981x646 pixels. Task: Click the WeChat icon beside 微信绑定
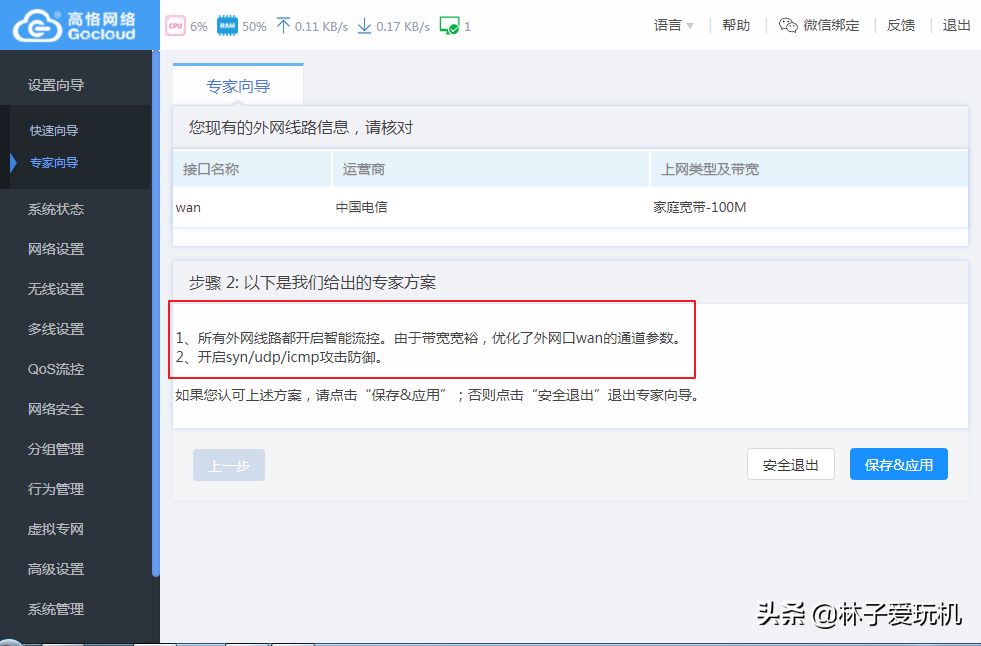(x=788, y=25)
